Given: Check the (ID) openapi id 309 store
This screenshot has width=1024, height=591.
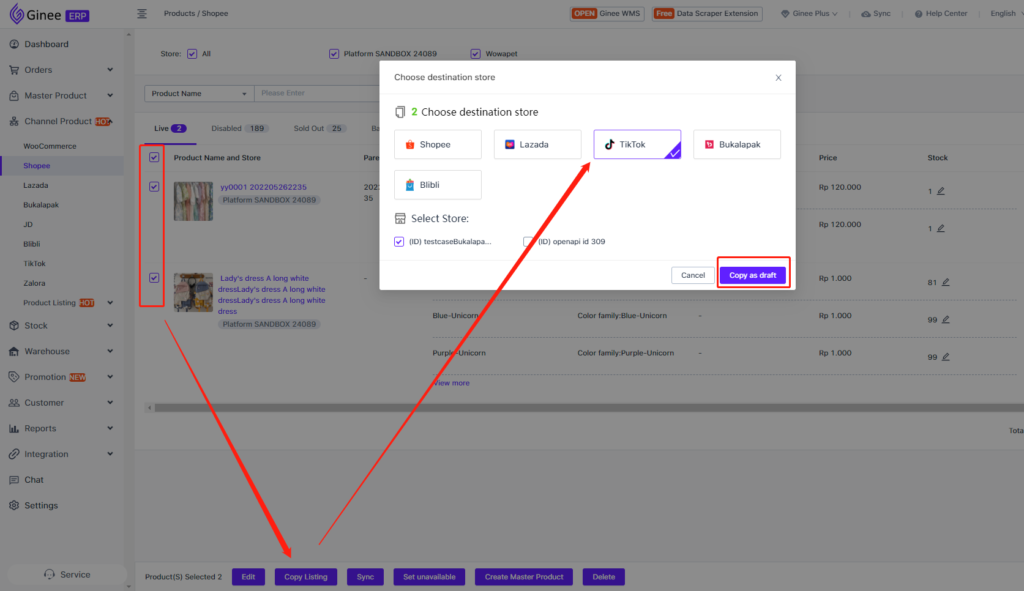Looking at the screenshot, I should click(528, 242).
